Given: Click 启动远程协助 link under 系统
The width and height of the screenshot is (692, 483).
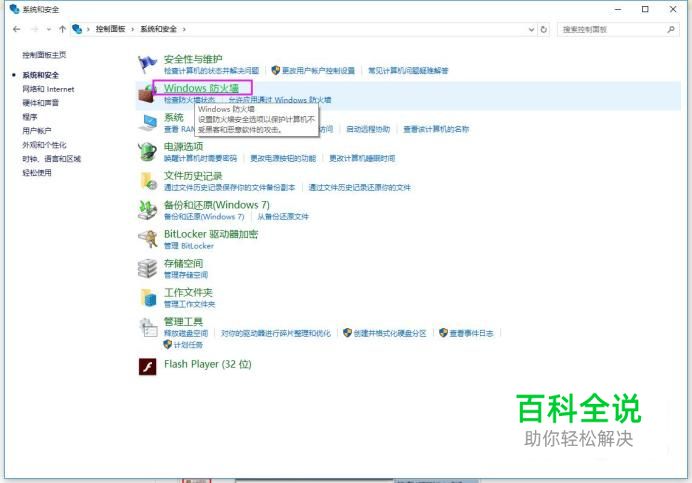Looking at the screenshot, I should tap(368, 129).
